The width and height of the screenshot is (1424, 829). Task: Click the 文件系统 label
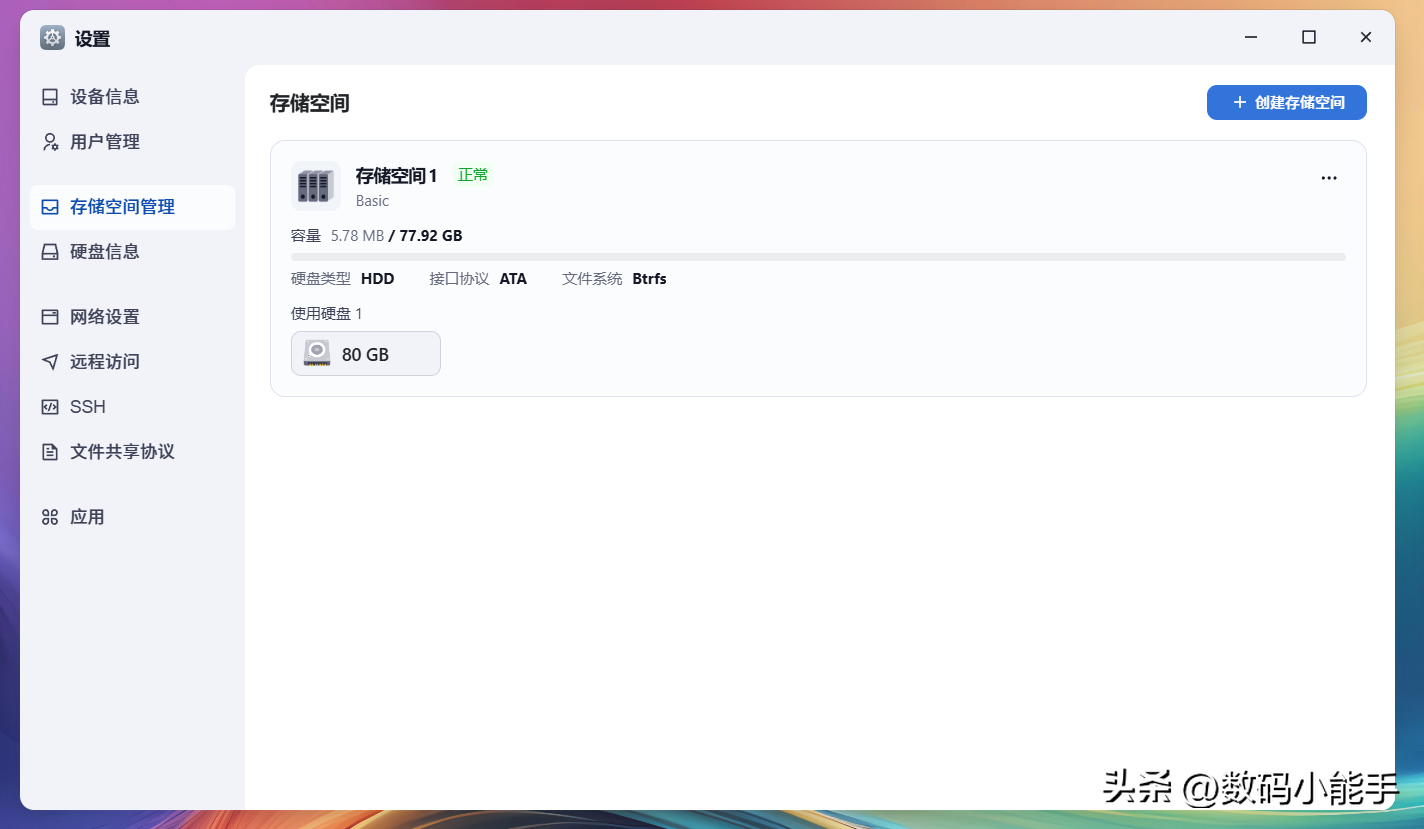click(592, 279)
